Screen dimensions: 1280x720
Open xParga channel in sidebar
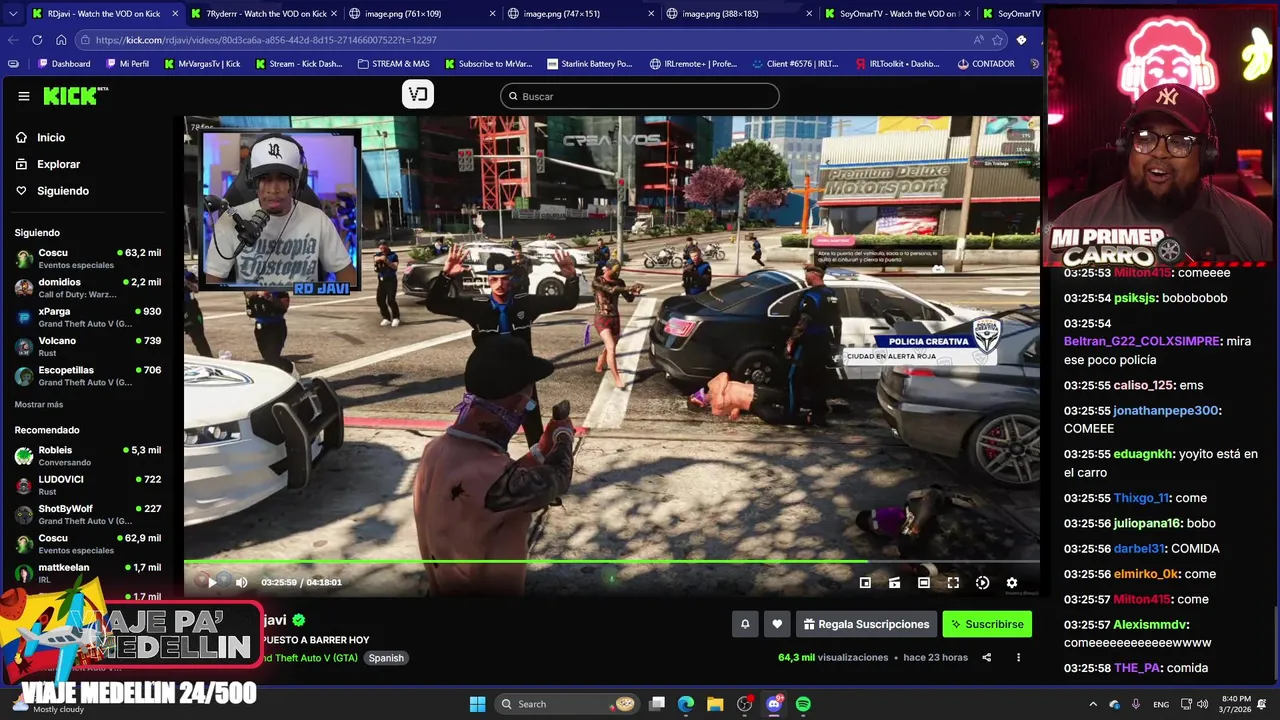(88, 317)
